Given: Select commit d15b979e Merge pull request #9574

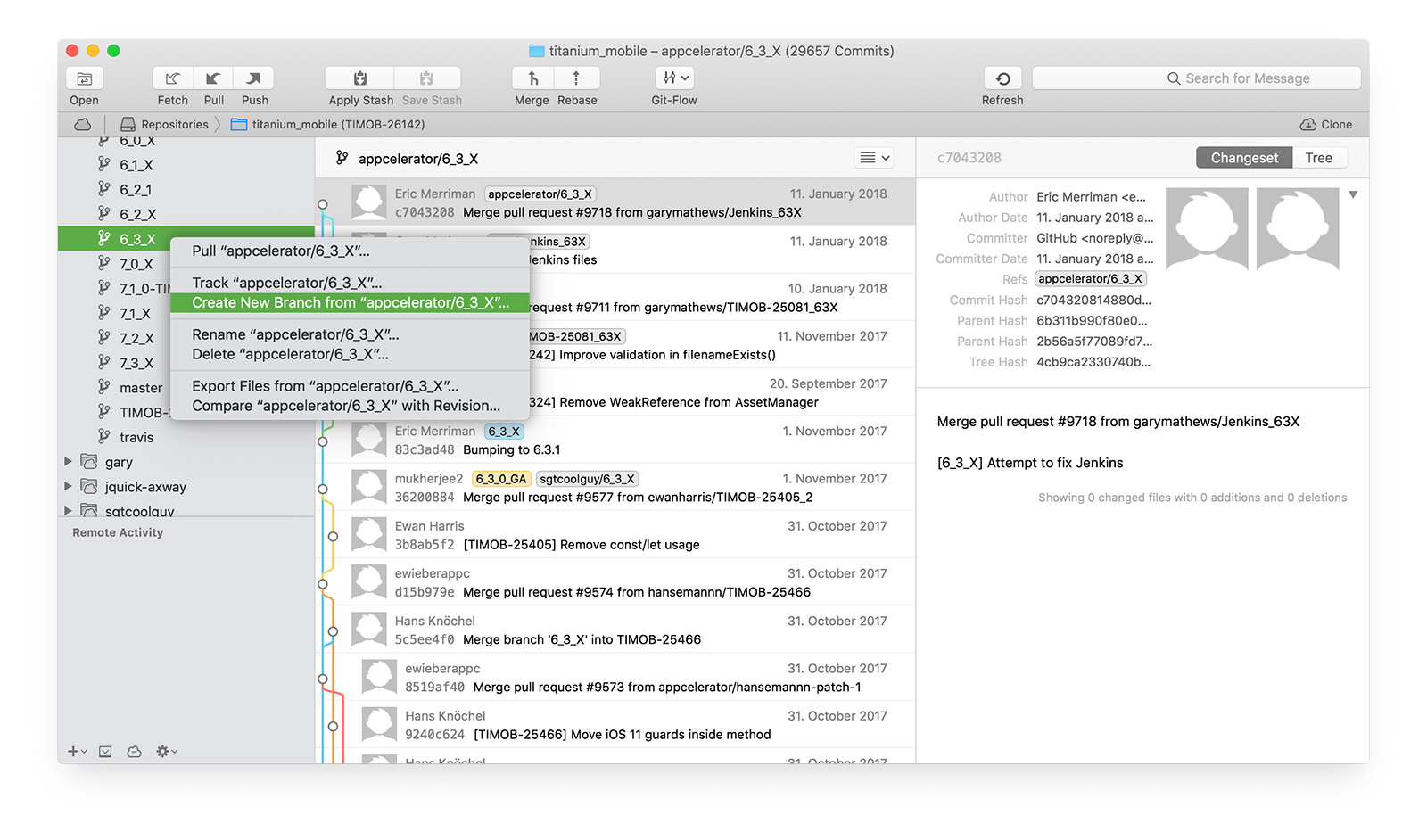Looking at the screenshot, I should pyautogui.click(x=615, y=582).
